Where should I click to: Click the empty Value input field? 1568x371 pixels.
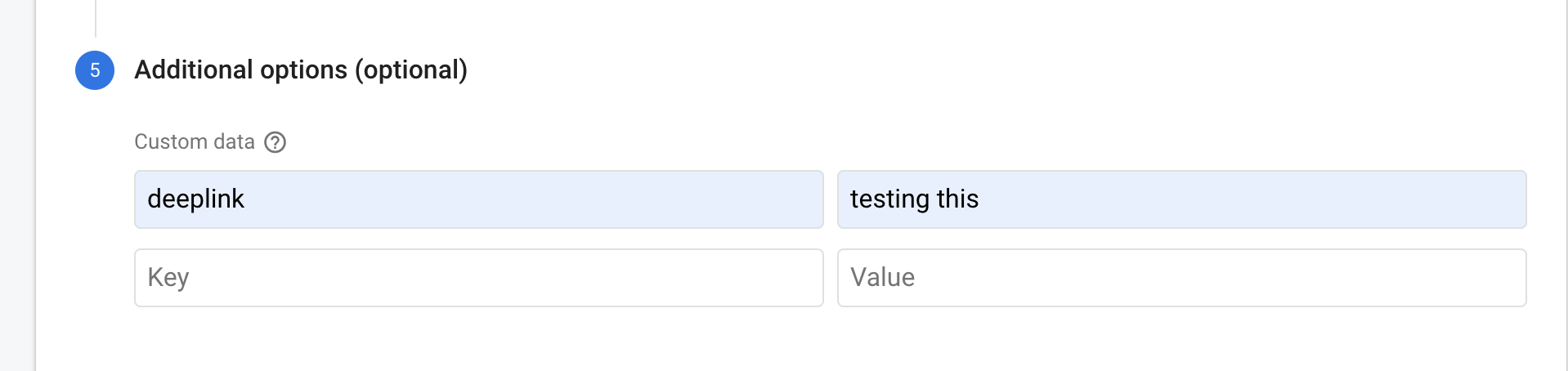(x=1182, y=278)
